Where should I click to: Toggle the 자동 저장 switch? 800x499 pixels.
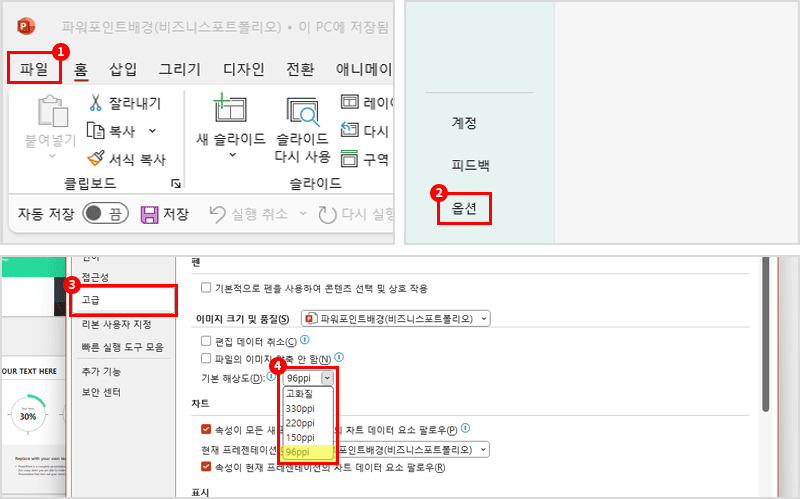tap(105, 213)
